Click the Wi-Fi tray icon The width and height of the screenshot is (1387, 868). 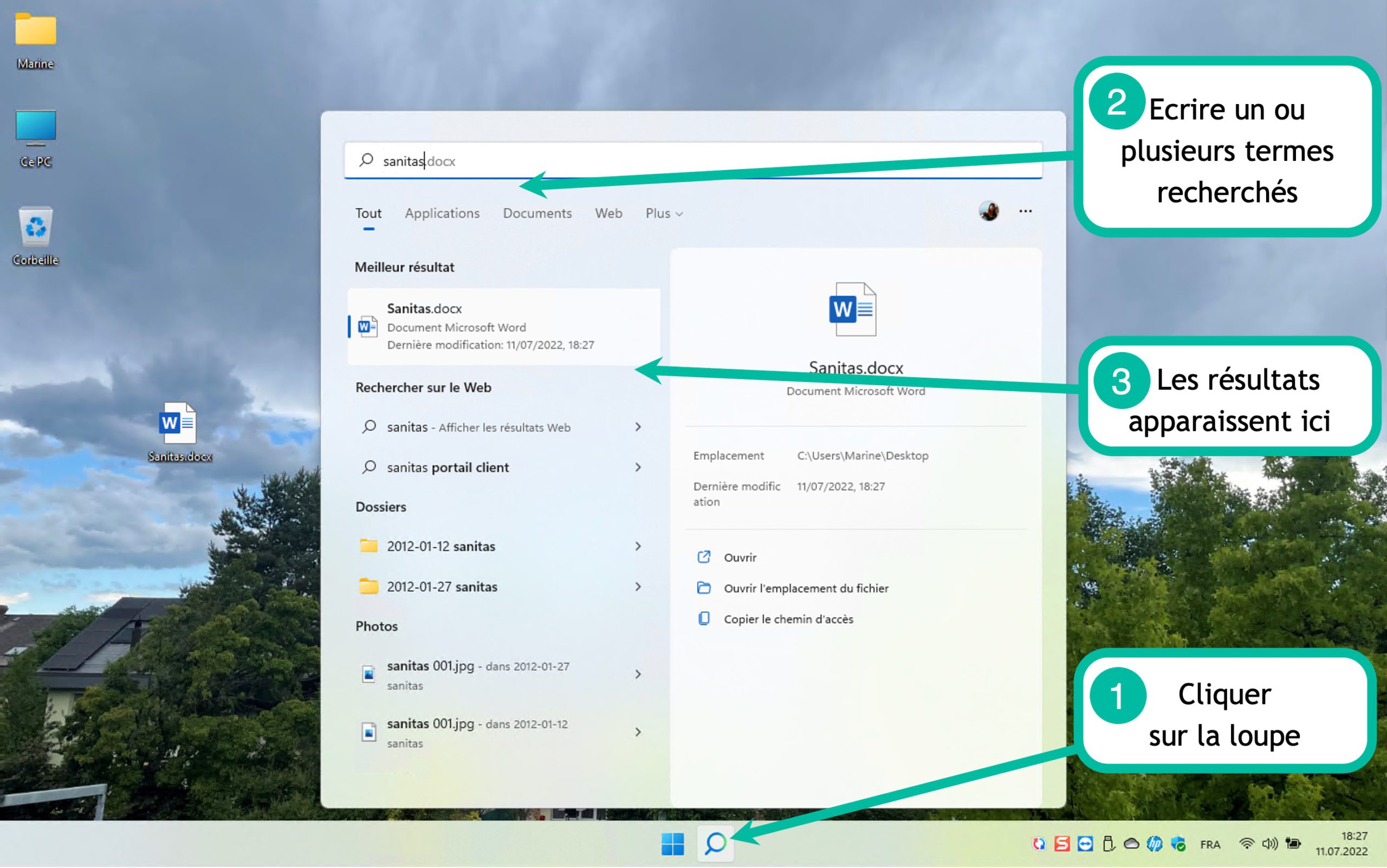pos(1246,843)
